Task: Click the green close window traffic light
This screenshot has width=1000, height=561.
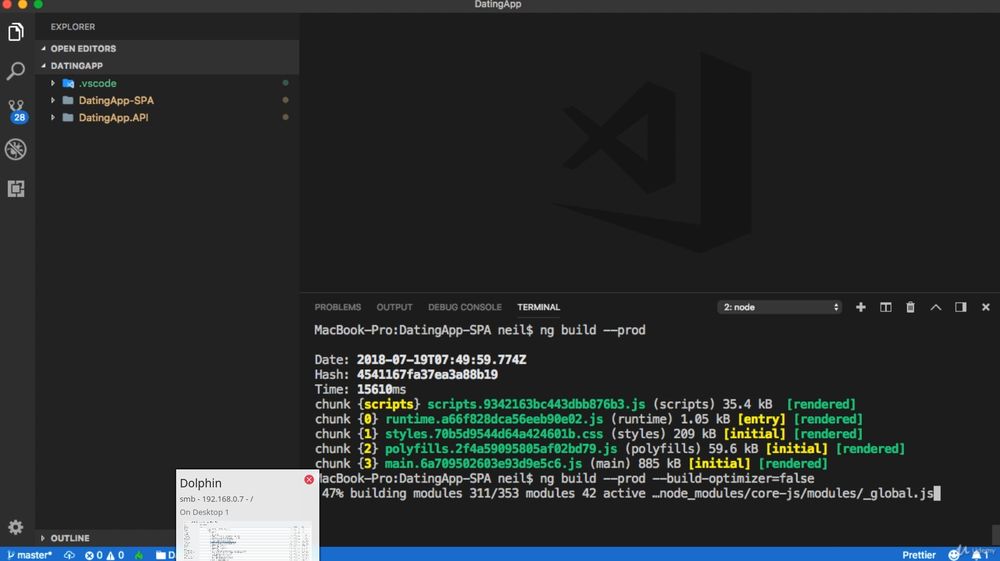Action: pos(38,4)
